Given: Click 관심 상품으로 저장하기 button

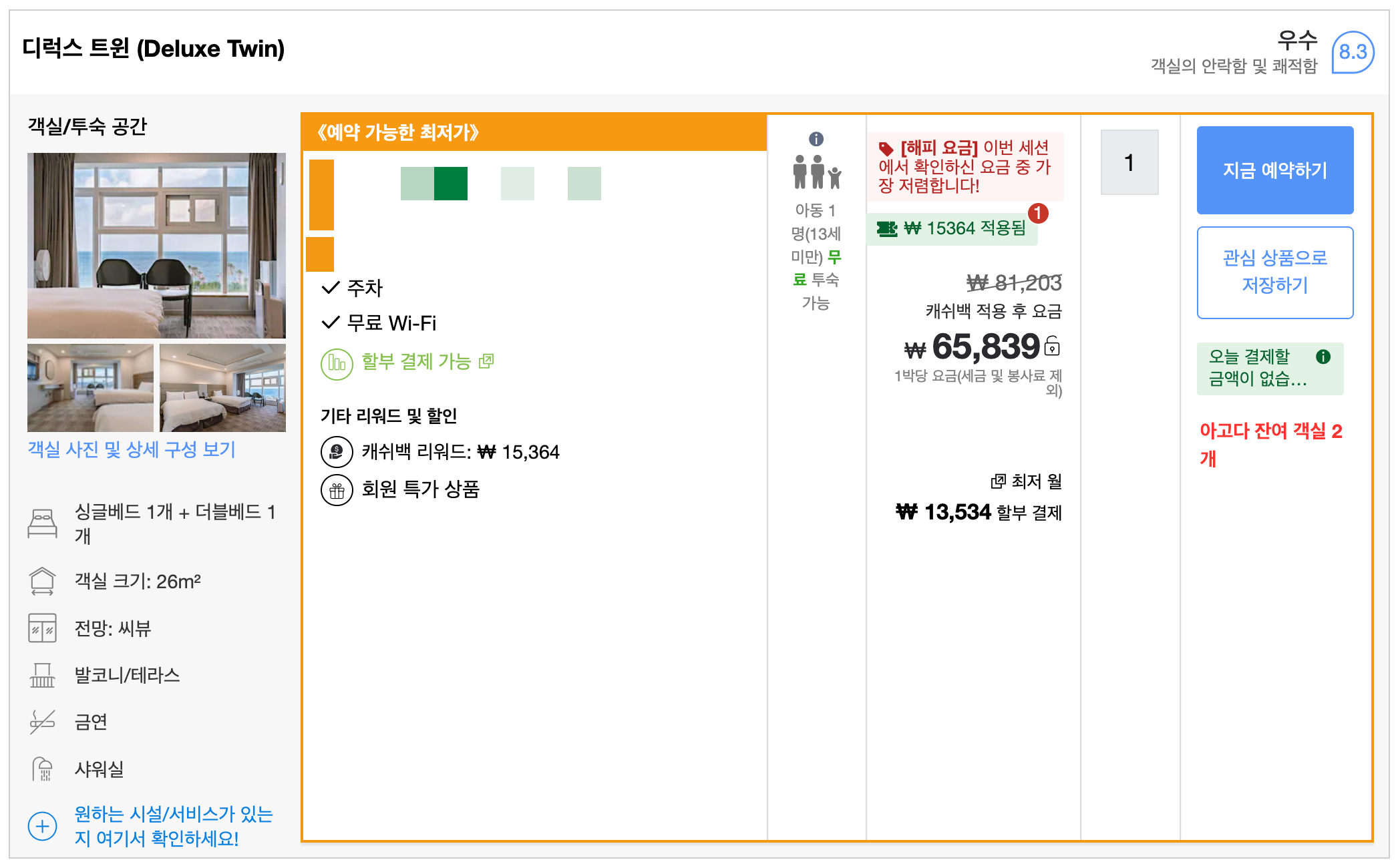Looking at the screenshot, I should pos(1274,272).
